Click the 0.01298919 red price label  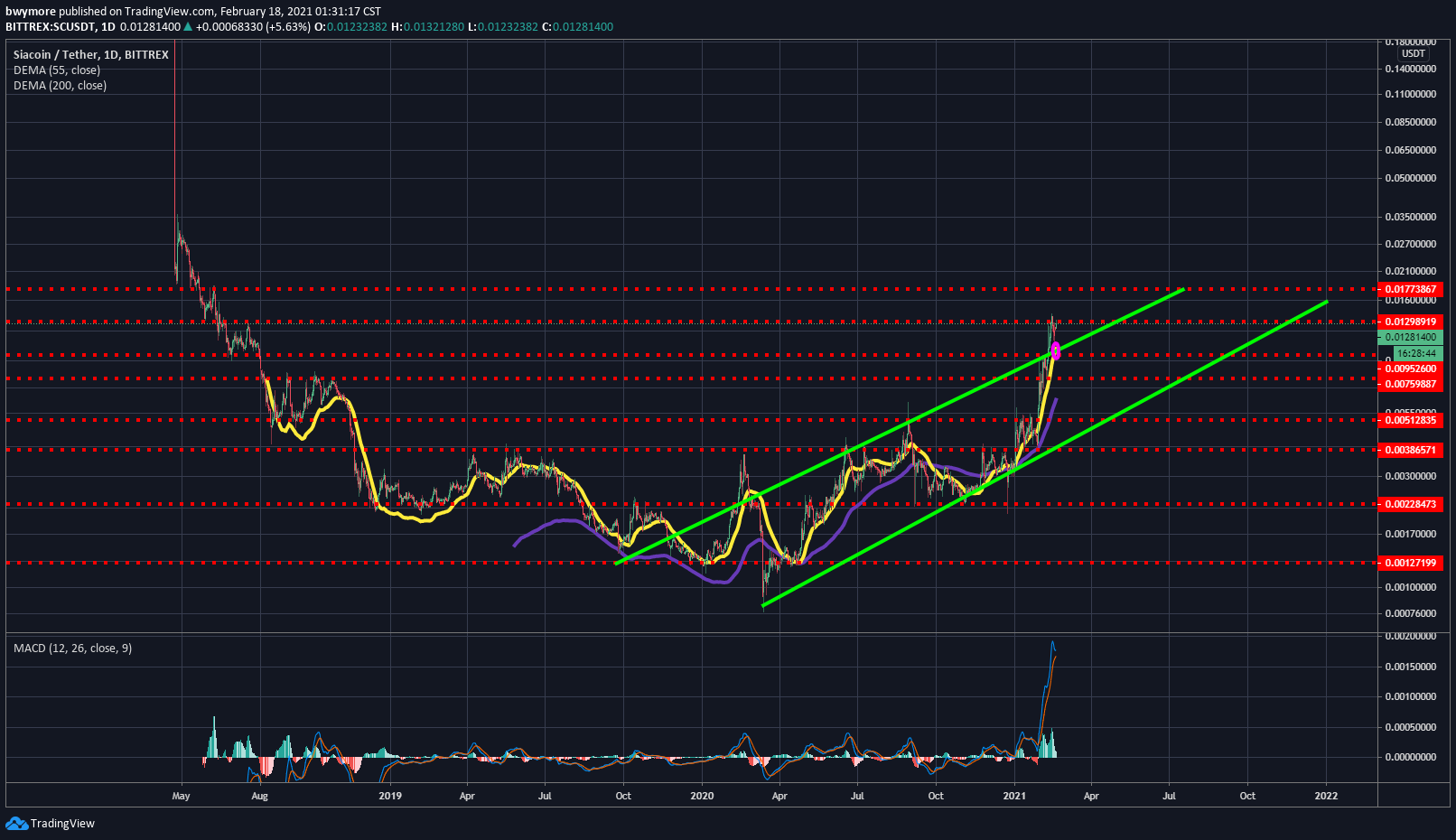(1410, 322)
